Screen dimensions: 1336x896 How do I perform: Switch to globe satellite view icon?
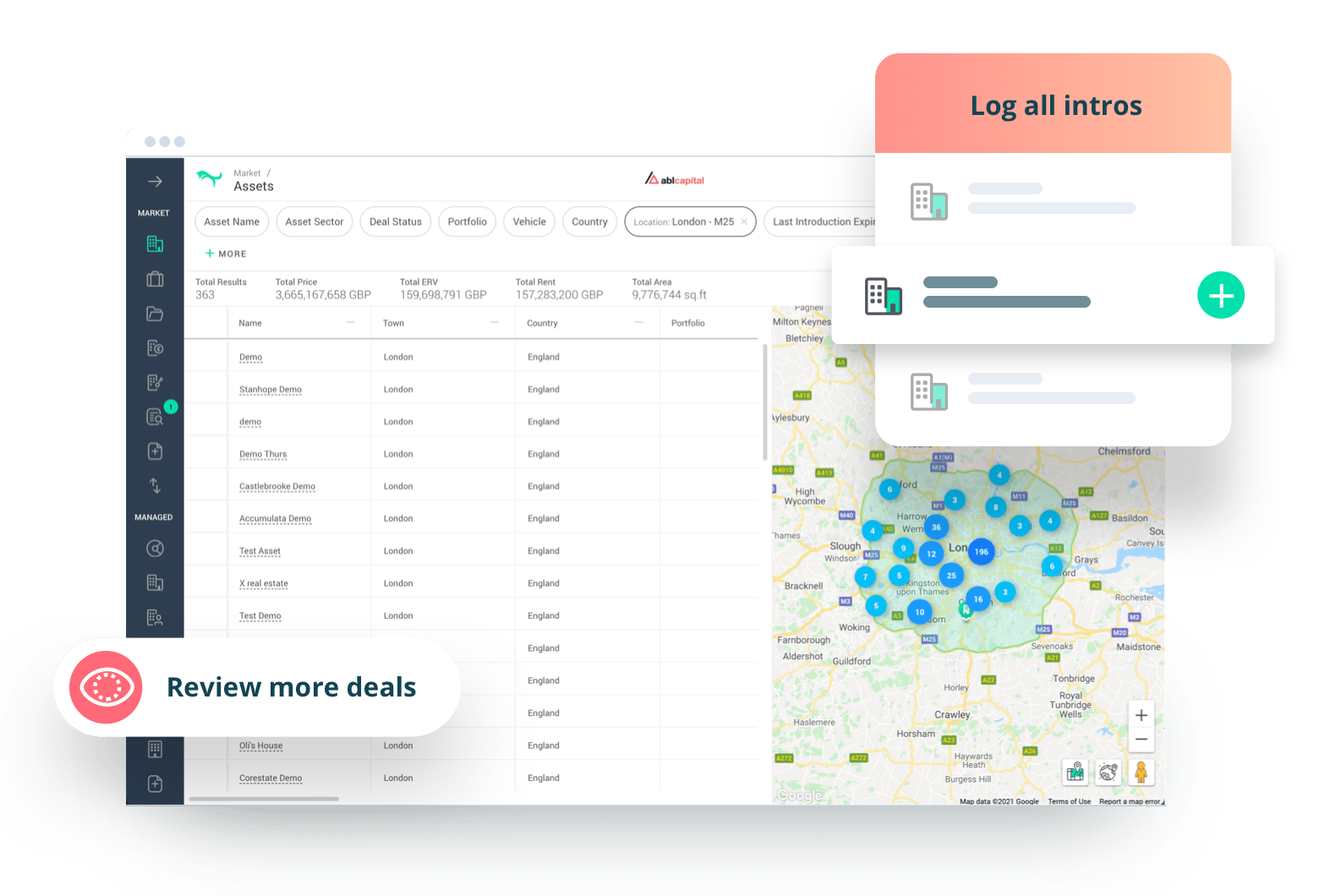(x=1108, y=772)
